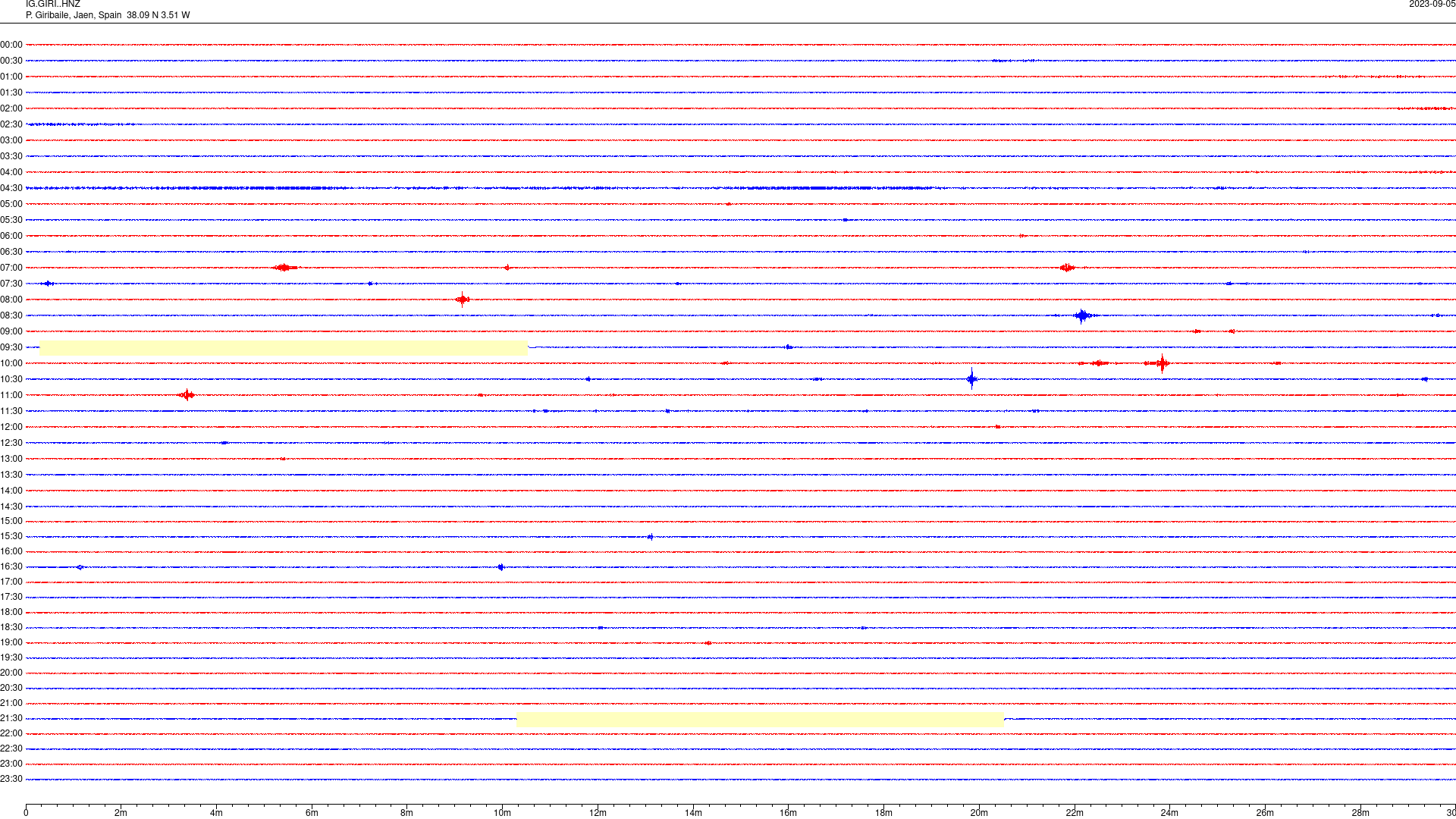Select the 15:30 time row label
The image size is (1456, 819).
click(11, 536)
